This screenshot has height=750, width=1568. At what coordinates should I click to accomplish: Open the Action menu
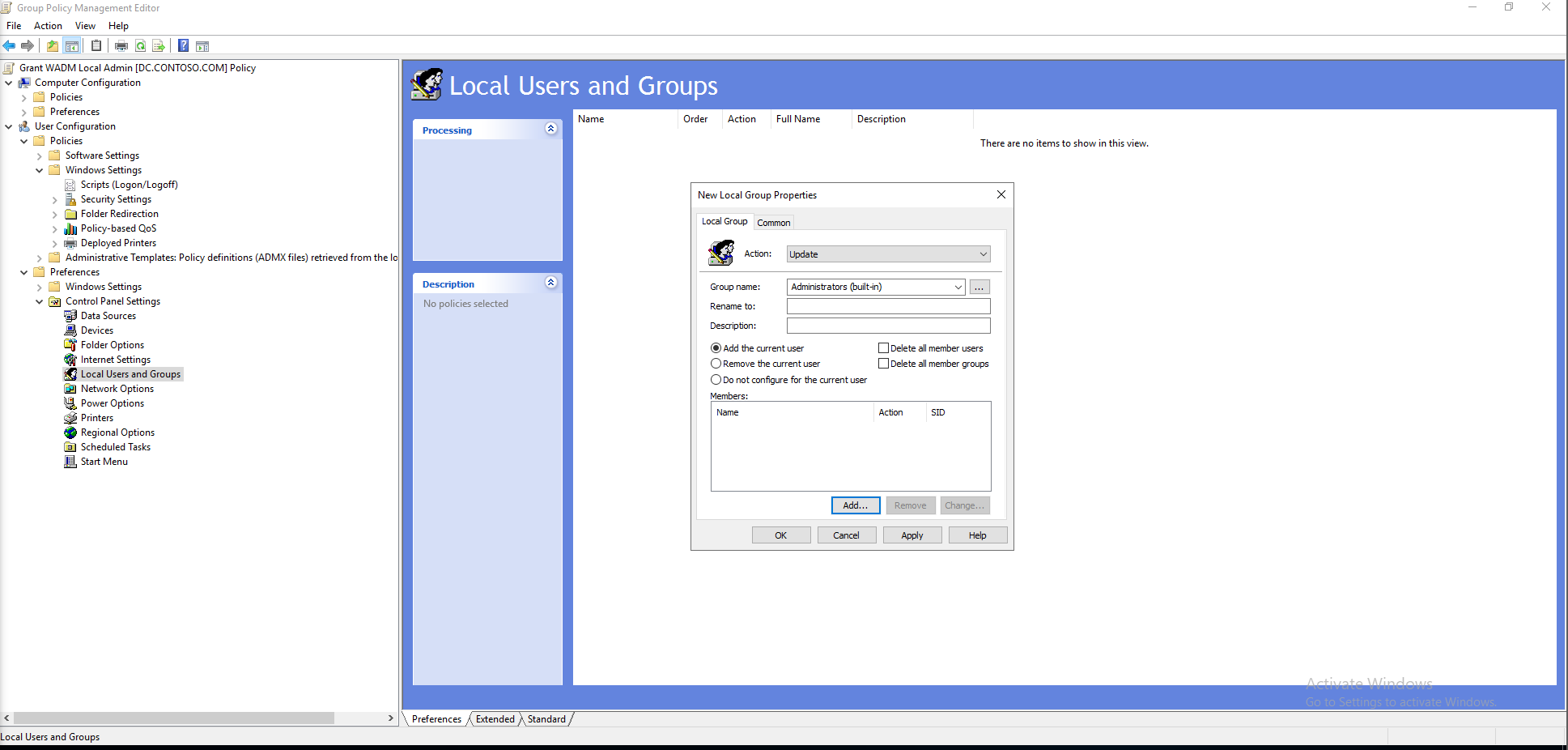pos(48,25)
